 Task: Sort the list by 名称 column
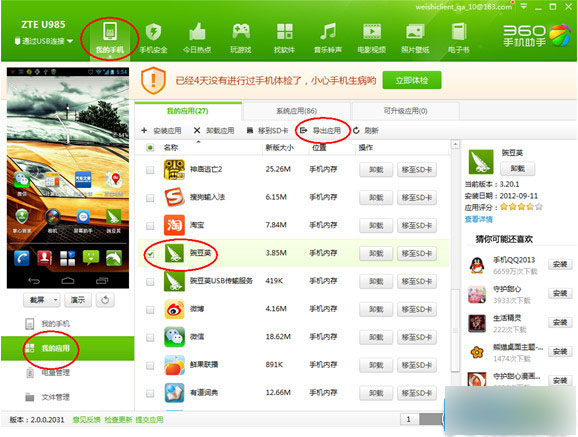[x=171, y=148]
